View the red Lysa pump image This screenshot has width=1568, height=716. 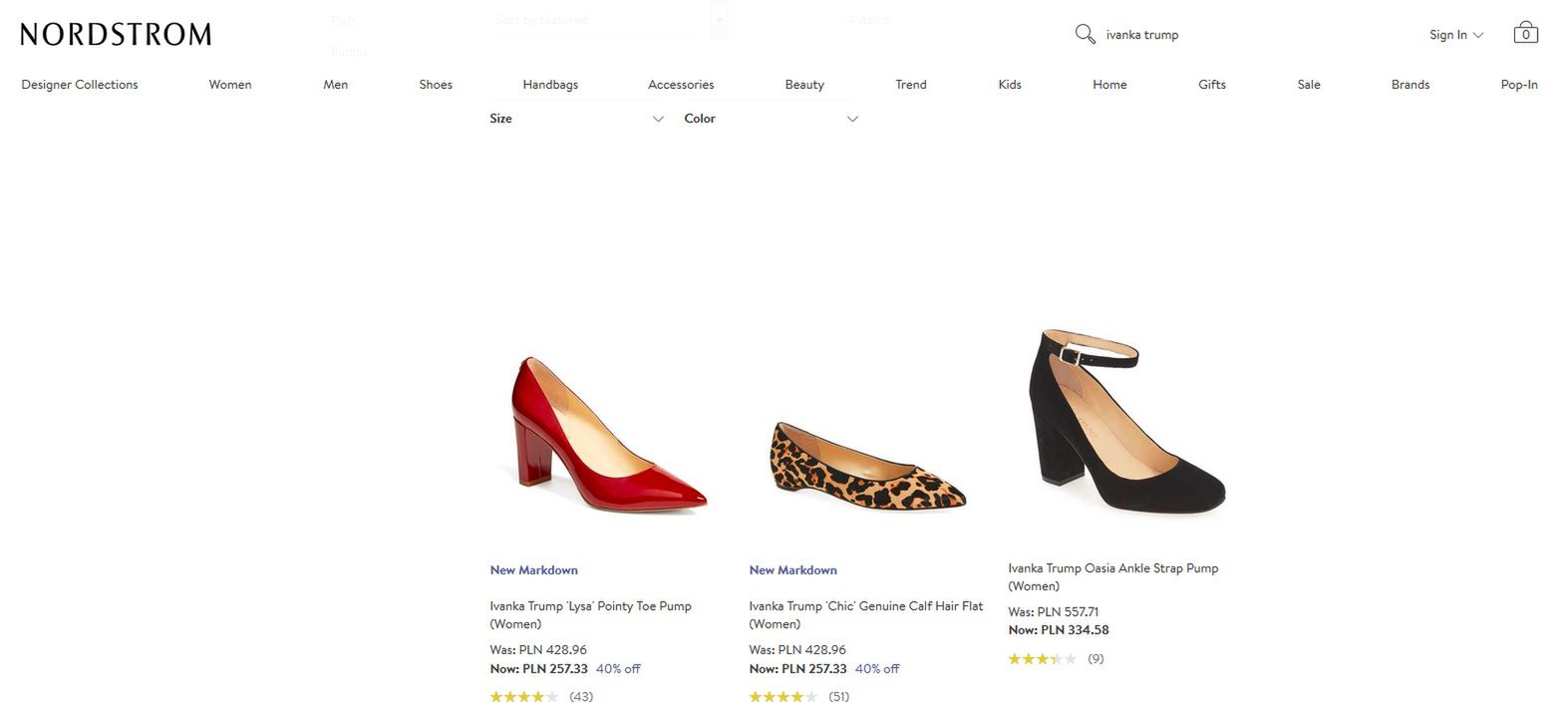(608, 434)
